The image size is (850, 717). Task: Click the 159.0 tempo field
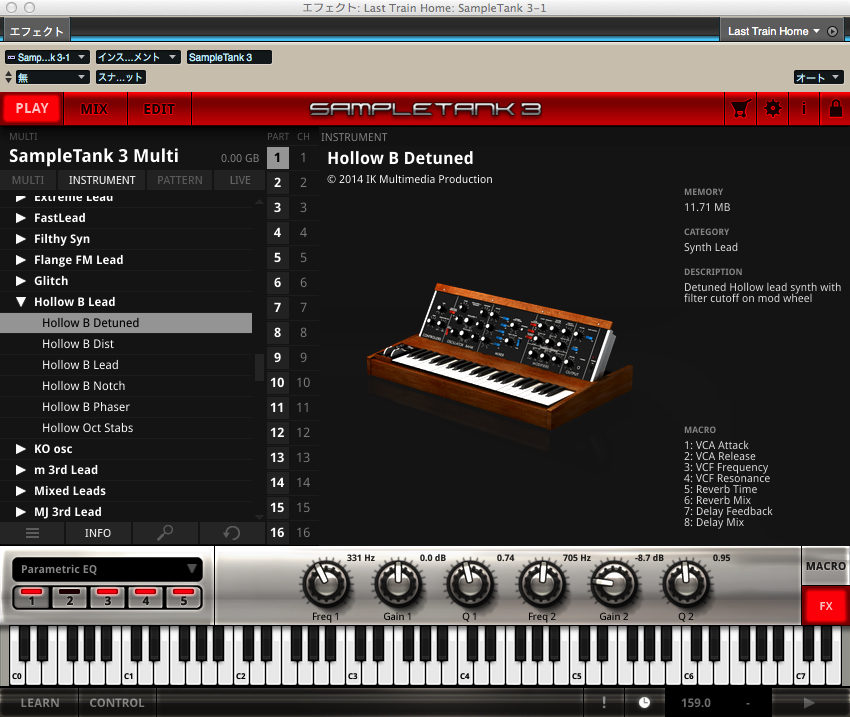[696, 702]
